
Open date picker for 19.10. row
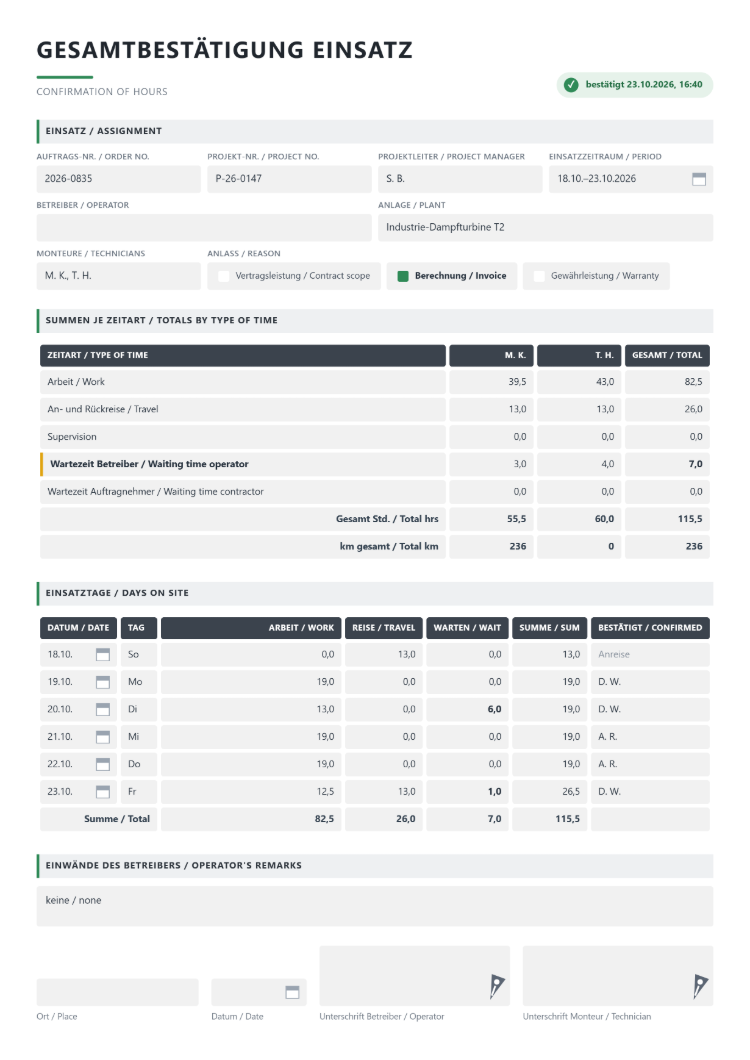103,682
